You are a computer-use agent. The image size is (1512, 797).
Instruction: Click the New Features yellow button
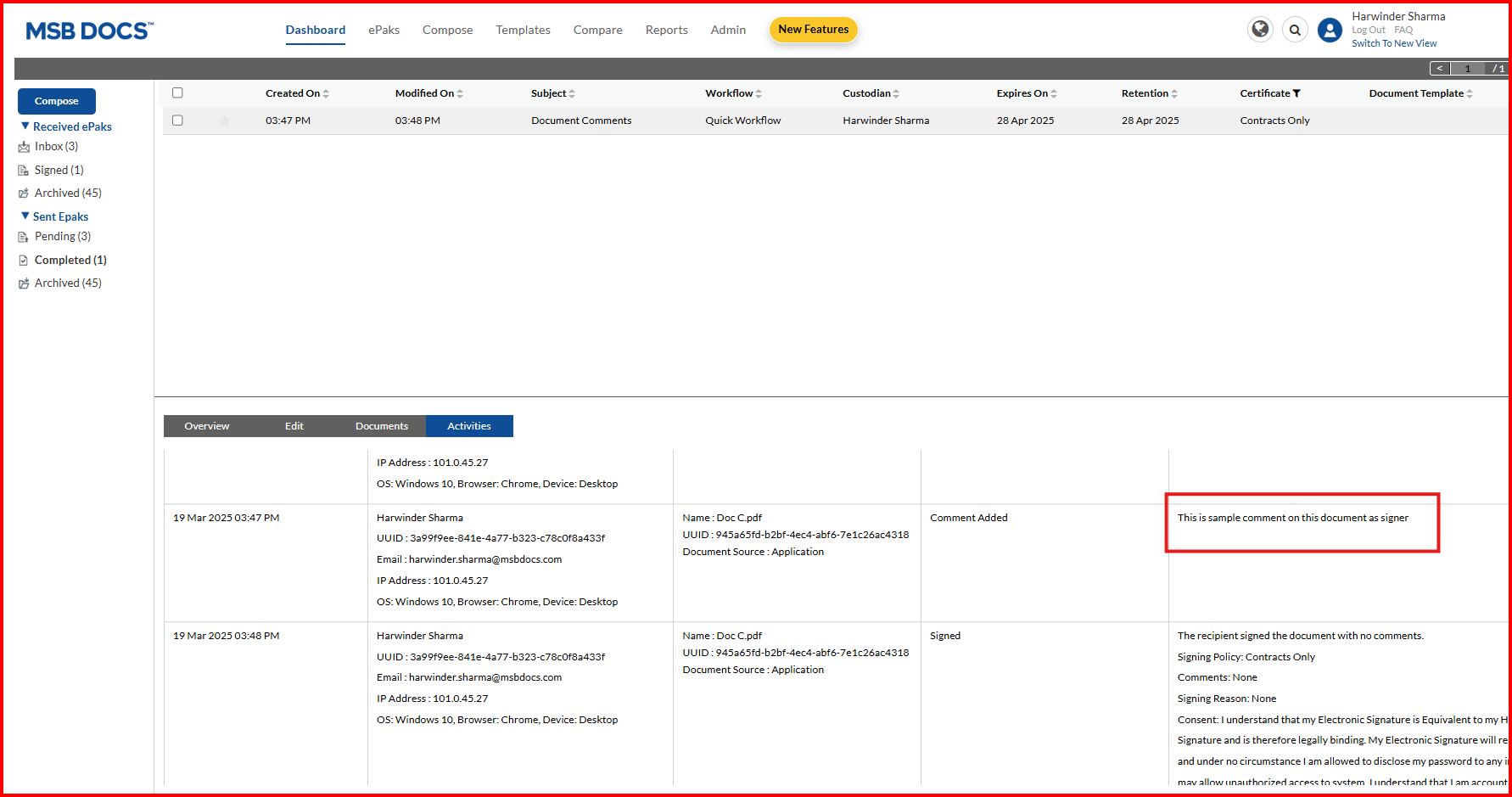[813, 30]
